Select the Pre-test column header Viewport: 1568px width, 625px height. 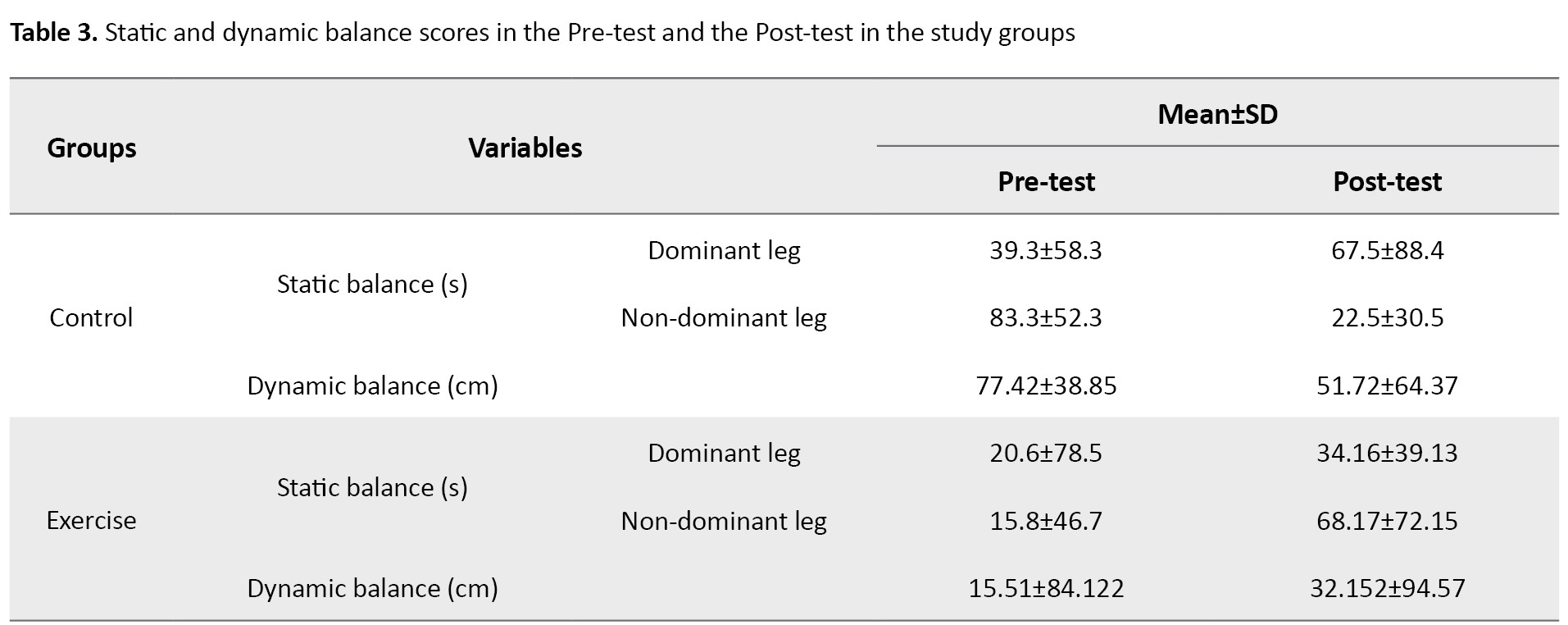(x=1046, y=181)
